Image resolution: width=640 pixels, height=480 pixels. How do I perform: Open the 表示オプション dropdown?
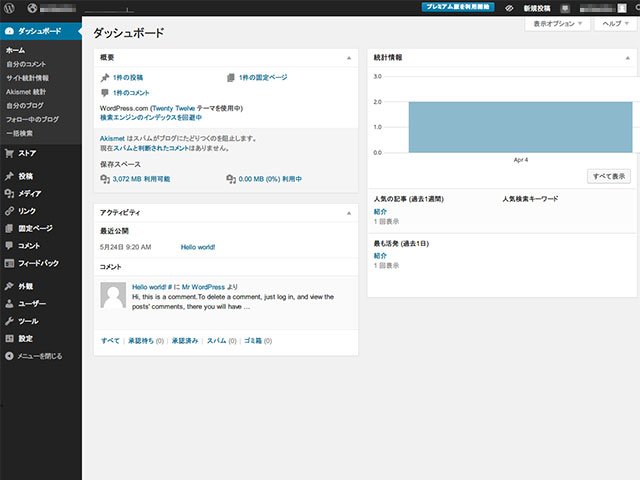pyautogui.click(x=557, y=24)
